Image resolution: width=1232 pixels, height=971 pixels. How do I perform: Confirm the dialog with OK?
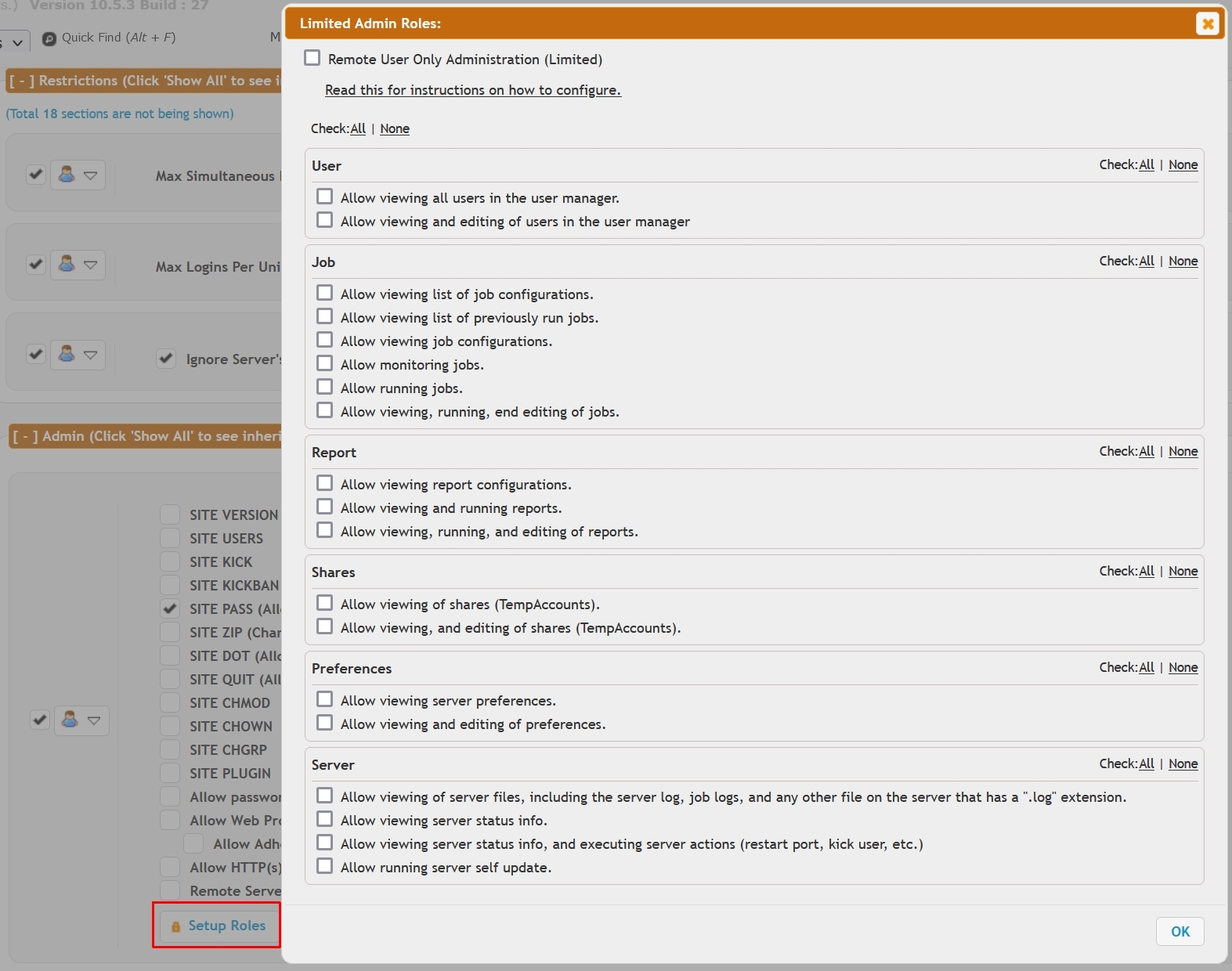tap(1180, 931)
